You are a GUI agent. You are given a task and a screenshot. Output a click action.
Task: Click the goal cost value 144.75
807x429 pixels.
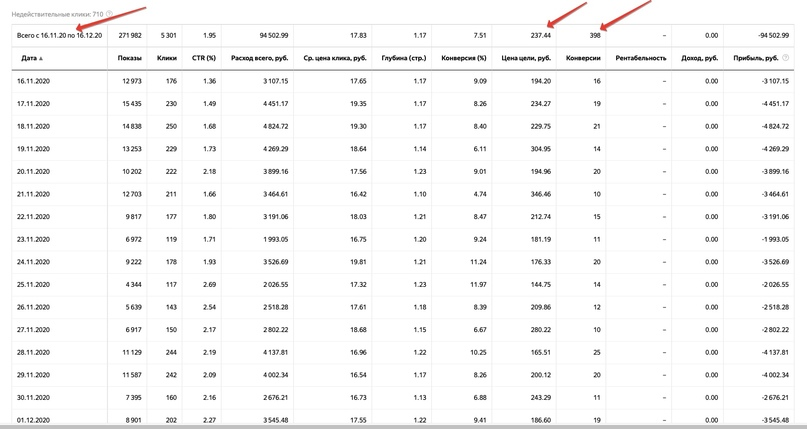(x=540, y=285)
